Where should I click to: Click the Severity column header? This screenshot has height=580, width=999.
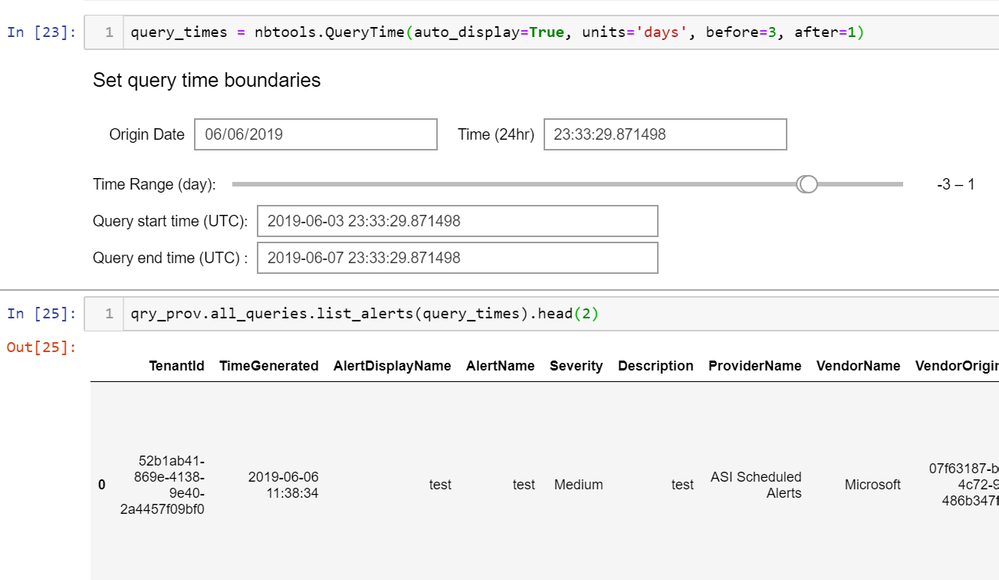click(x=576, y=366)
